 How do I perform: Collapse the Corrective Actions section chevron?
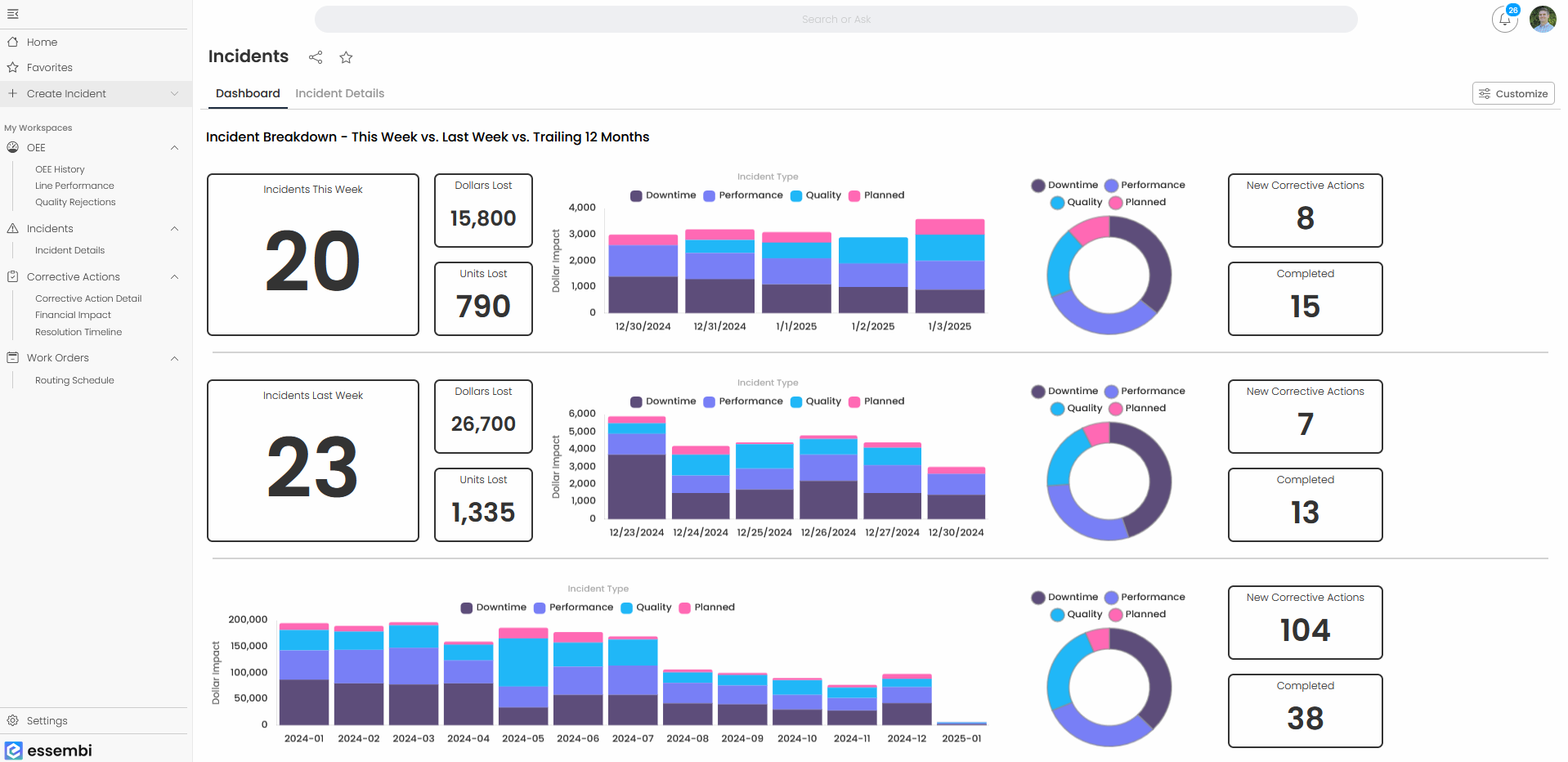pos(174,277)
